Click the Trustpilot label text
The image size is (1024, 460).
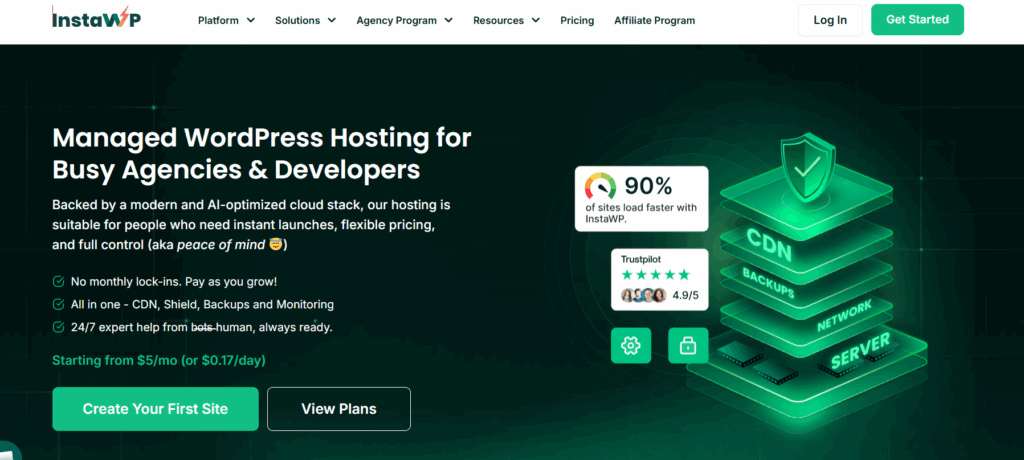[x=641, y=259]
